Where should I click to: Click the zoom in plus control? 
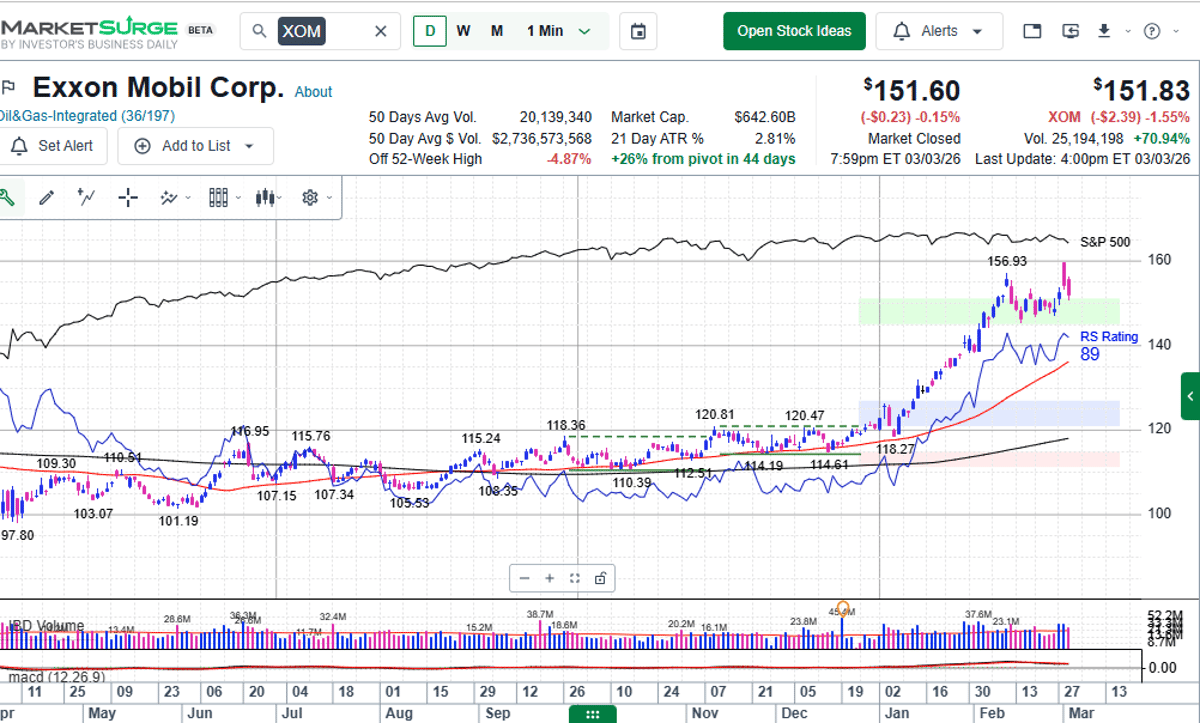coord(549,578)
